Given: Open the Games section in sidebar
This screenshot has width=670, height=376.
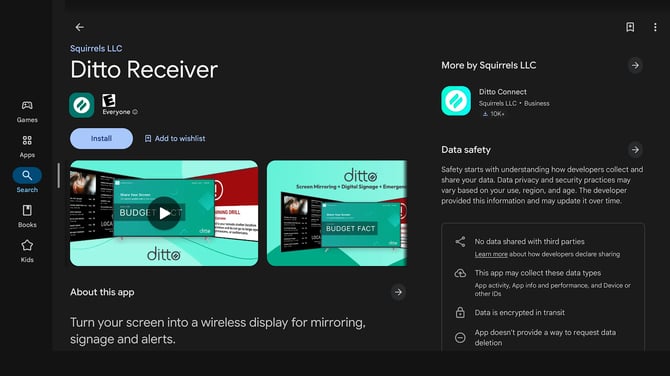Looking at the screenshot, I should (x=27, y=112).
